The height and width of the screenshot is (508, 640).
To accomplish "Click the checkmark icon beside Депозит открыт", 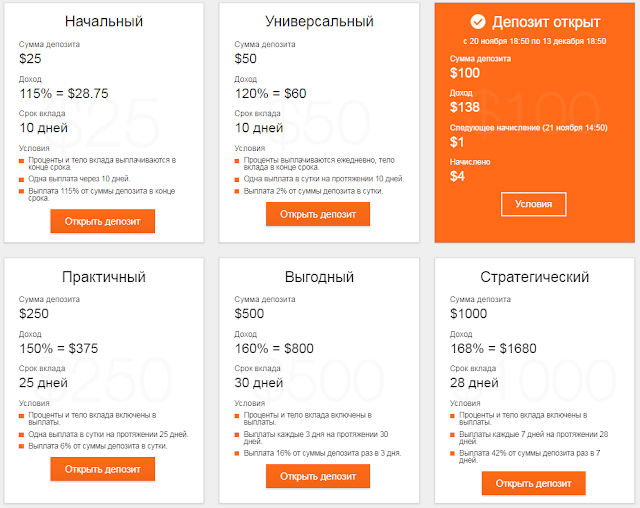I will click(478, 22).
